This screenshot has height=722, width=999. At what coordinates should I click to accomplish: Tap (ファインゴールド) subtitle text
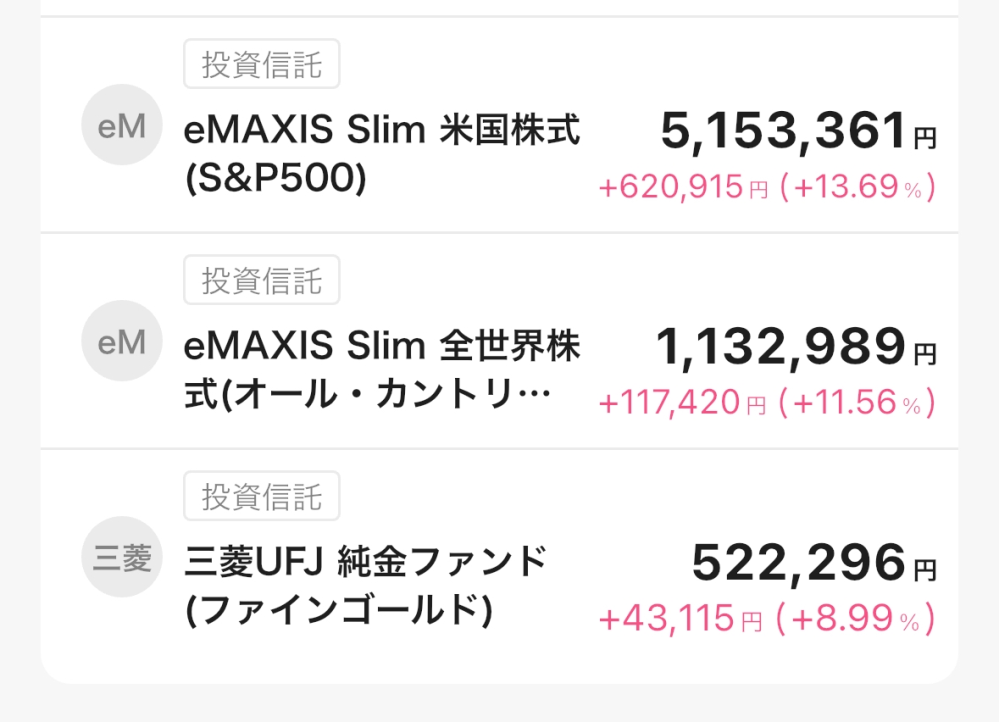click(x=340, y=609)
